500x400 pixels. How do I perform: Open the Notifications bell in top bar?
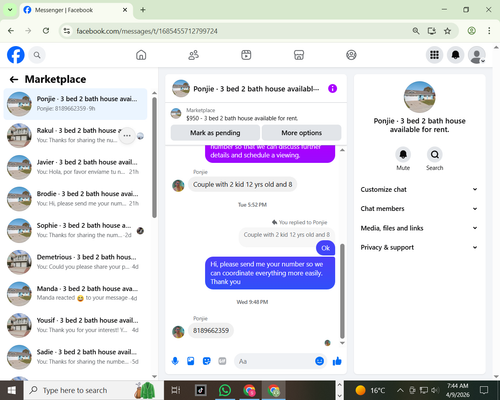(x=456, y=55)
